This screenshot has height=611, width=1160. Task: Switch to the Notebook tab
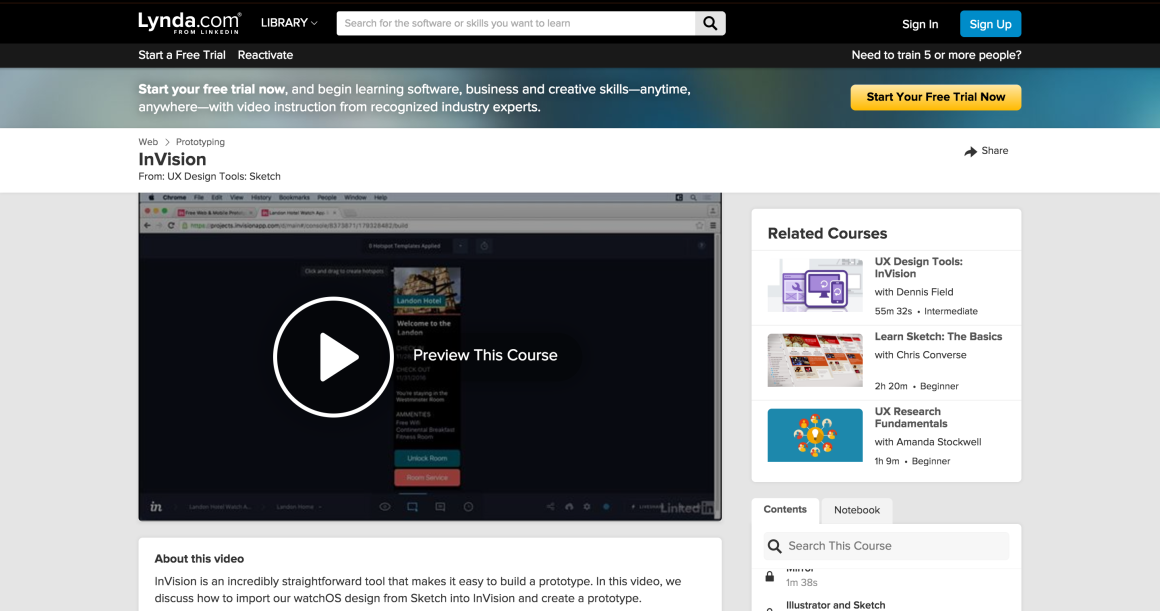(857, 510)
